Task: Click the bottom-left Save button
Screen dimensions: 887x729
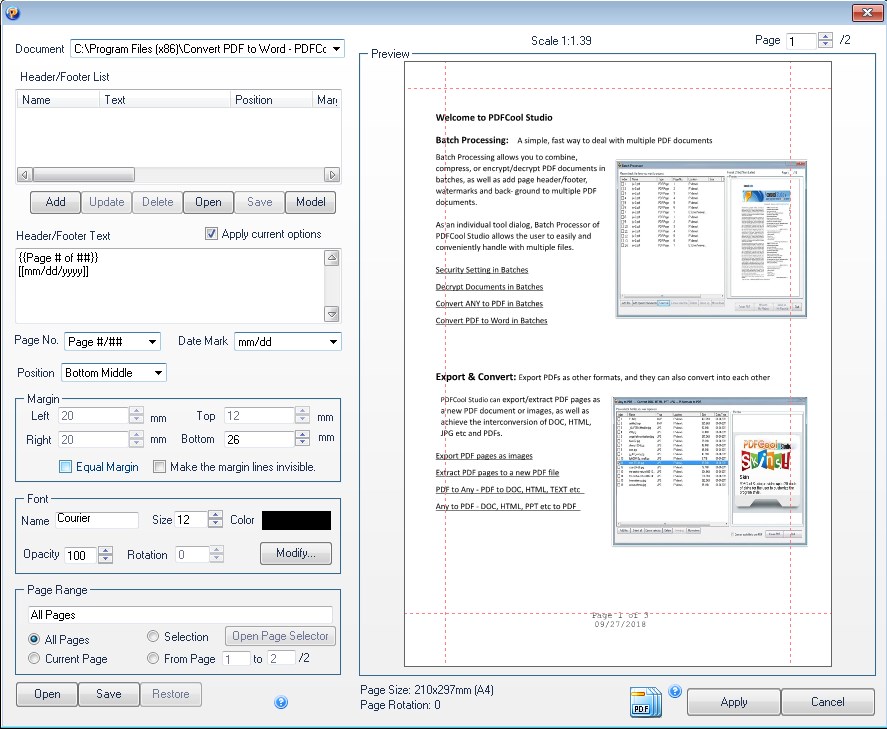Action: click(x=109, y=695)
